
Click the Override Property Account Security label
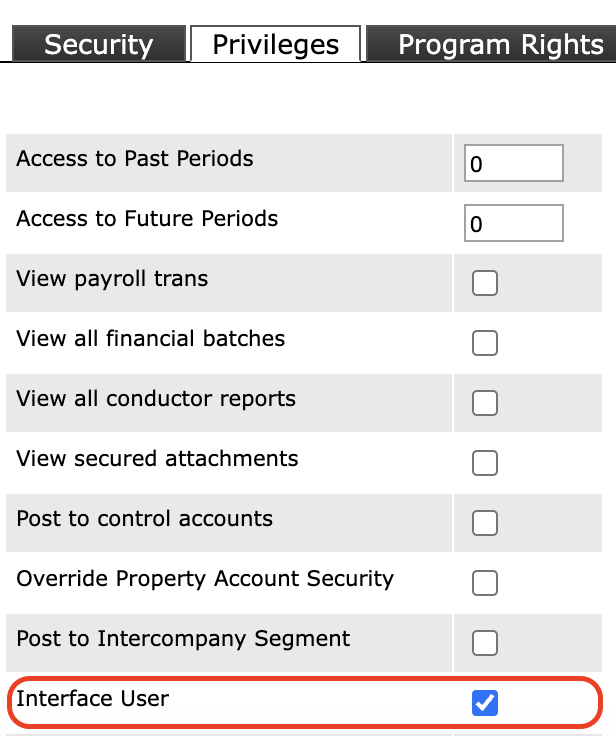(x=205, y=579)
